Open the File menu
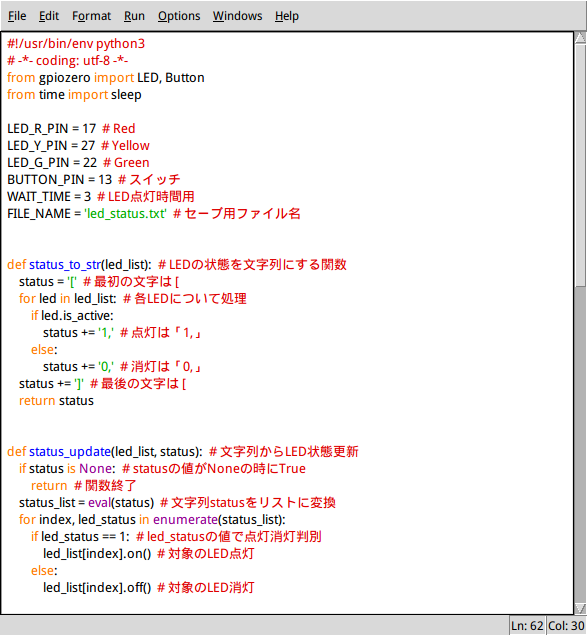Image resolution: width=587 pixels, height=635 pixels. click(x=17, y=16)
